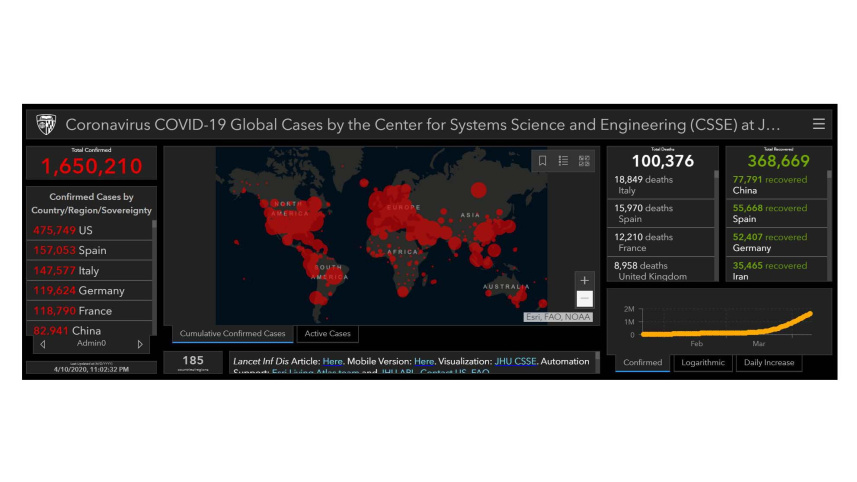The image size is (857, 482).
Task: Open the hamburger menu in the header
Action: (819, 124)
